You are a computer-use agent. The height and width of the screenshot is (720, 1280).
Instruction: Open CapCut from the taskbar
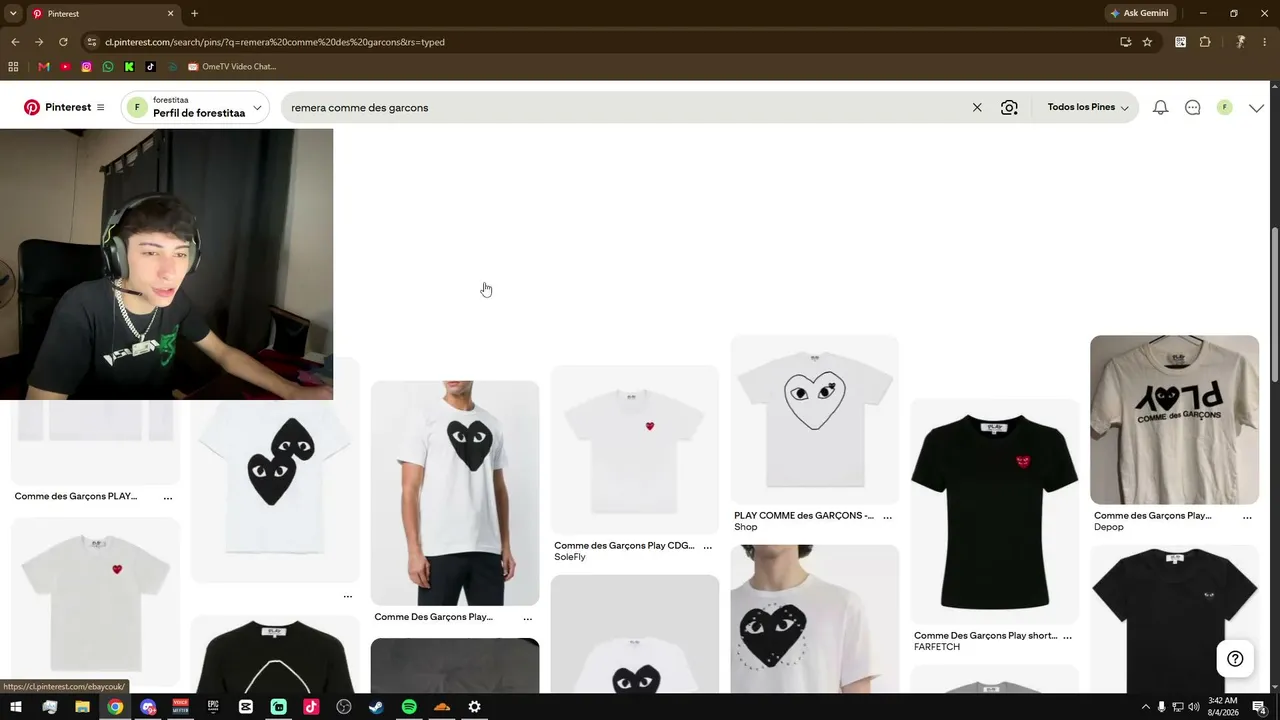click(246, 707)
